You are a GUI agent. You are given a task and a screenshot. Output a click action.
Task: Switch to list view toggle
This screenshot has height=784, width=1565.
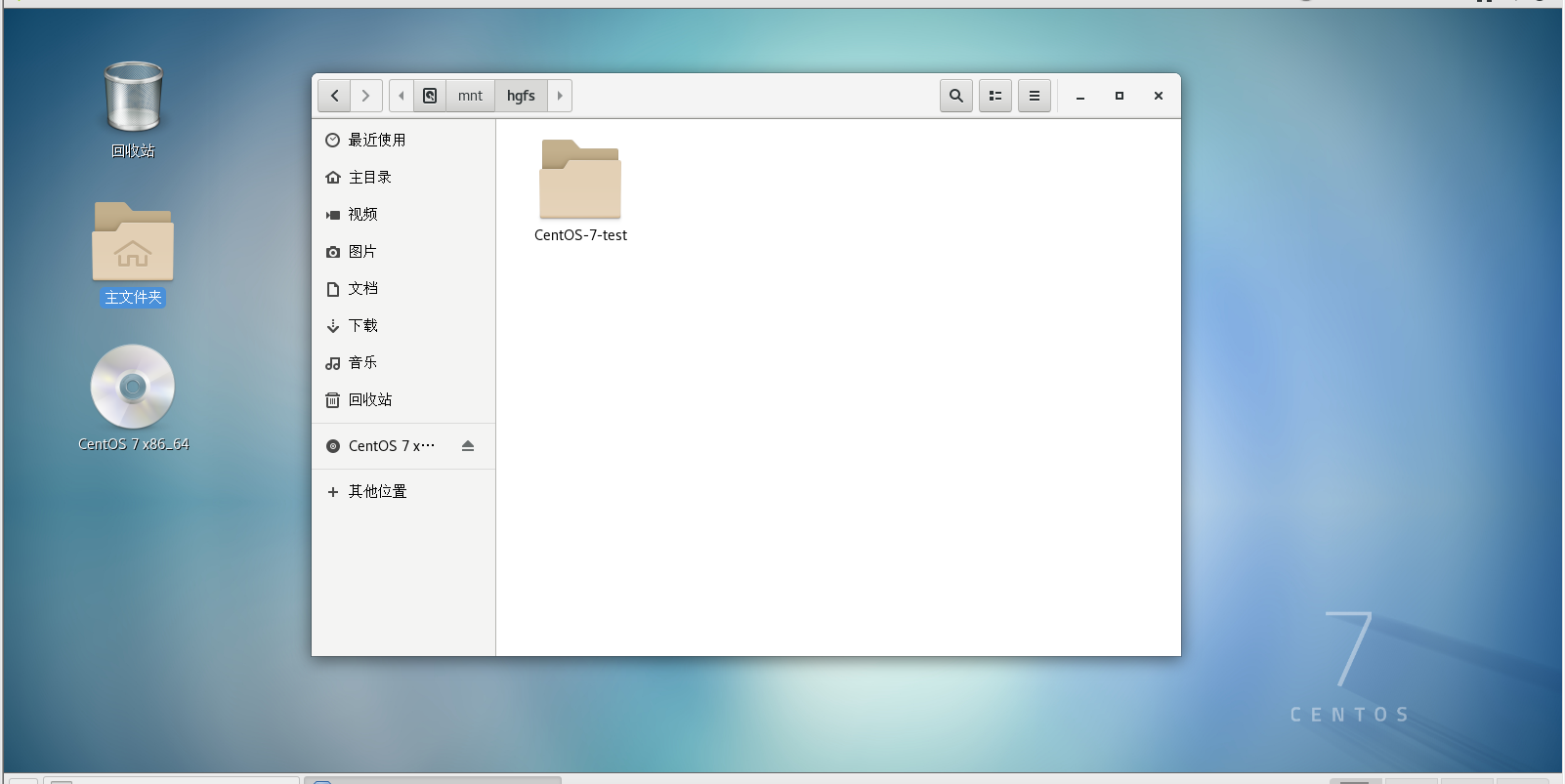[995, 96]
